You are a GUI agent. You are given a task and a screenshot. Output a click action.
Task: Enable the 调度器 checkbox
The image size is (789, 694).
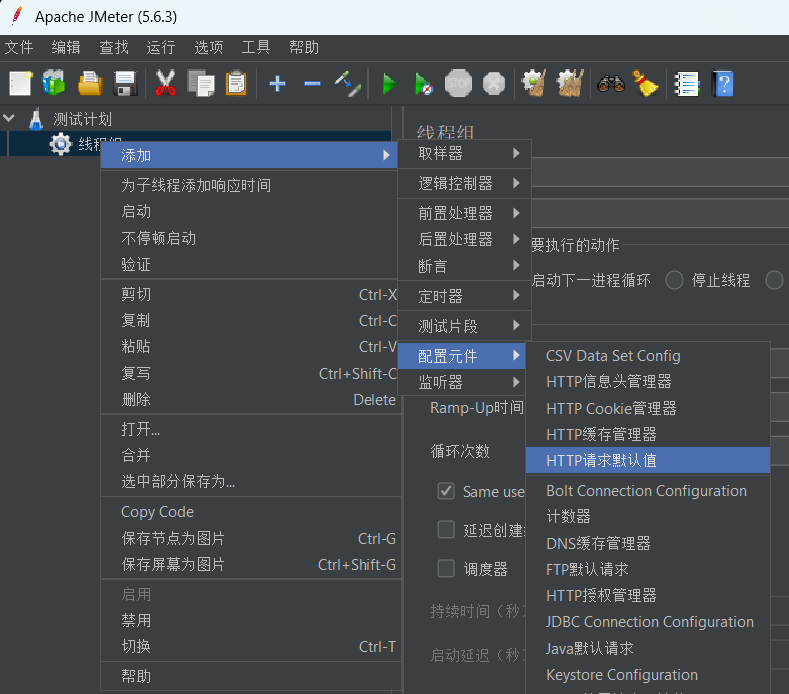click(446, 568)
